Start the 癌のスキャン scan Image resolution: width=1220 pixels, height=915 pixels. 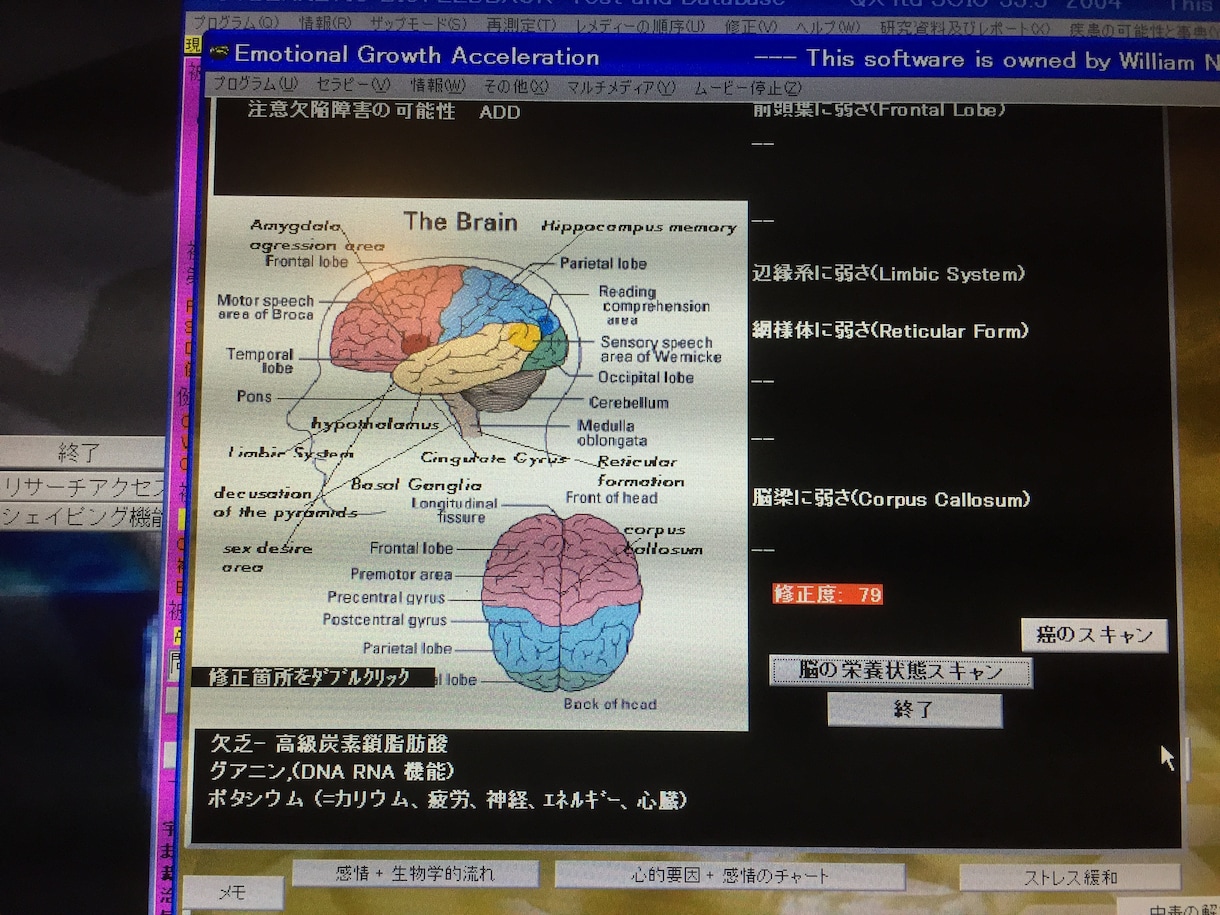[1094, 635]
